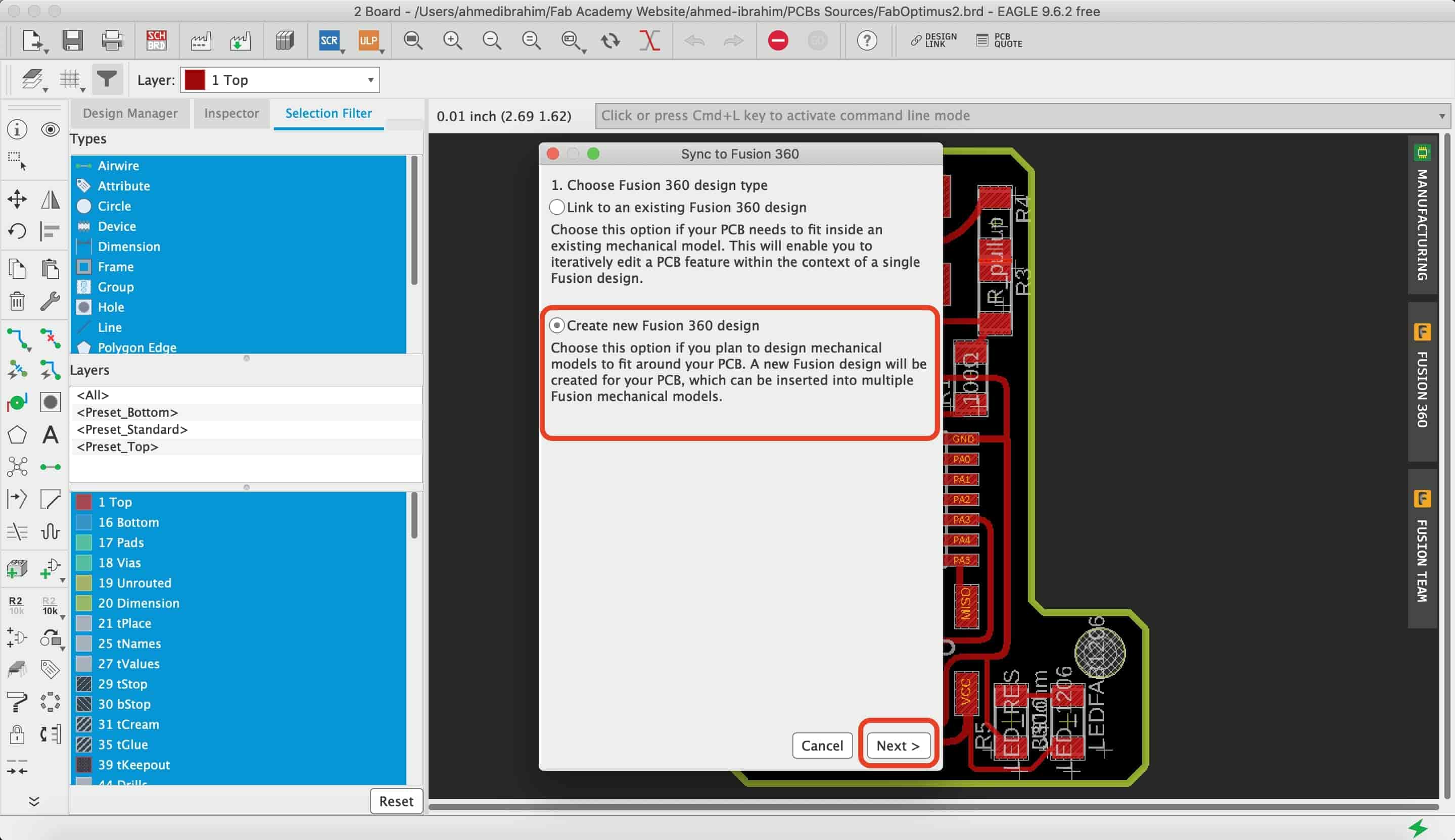Select <Preset_Standard> layers preset
The image size is (1455, 840).
[x=247, y=429]
